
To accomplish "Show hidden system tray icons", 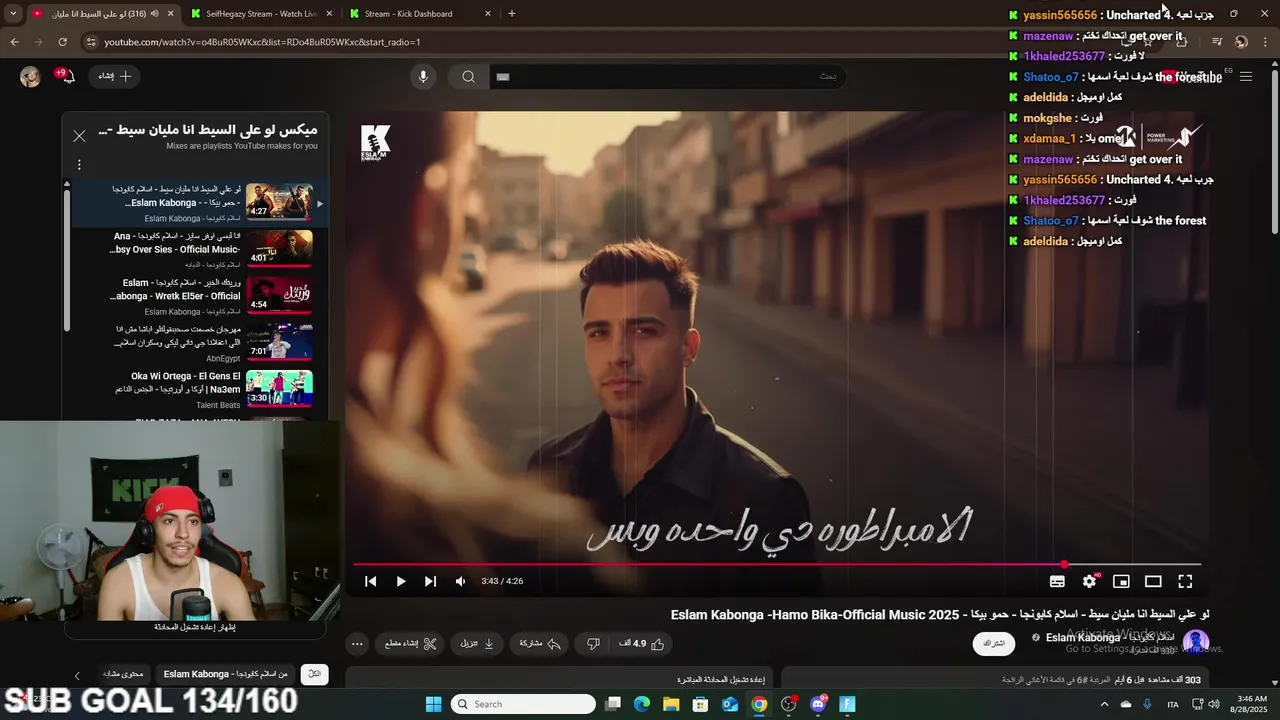I will 1105,704.
